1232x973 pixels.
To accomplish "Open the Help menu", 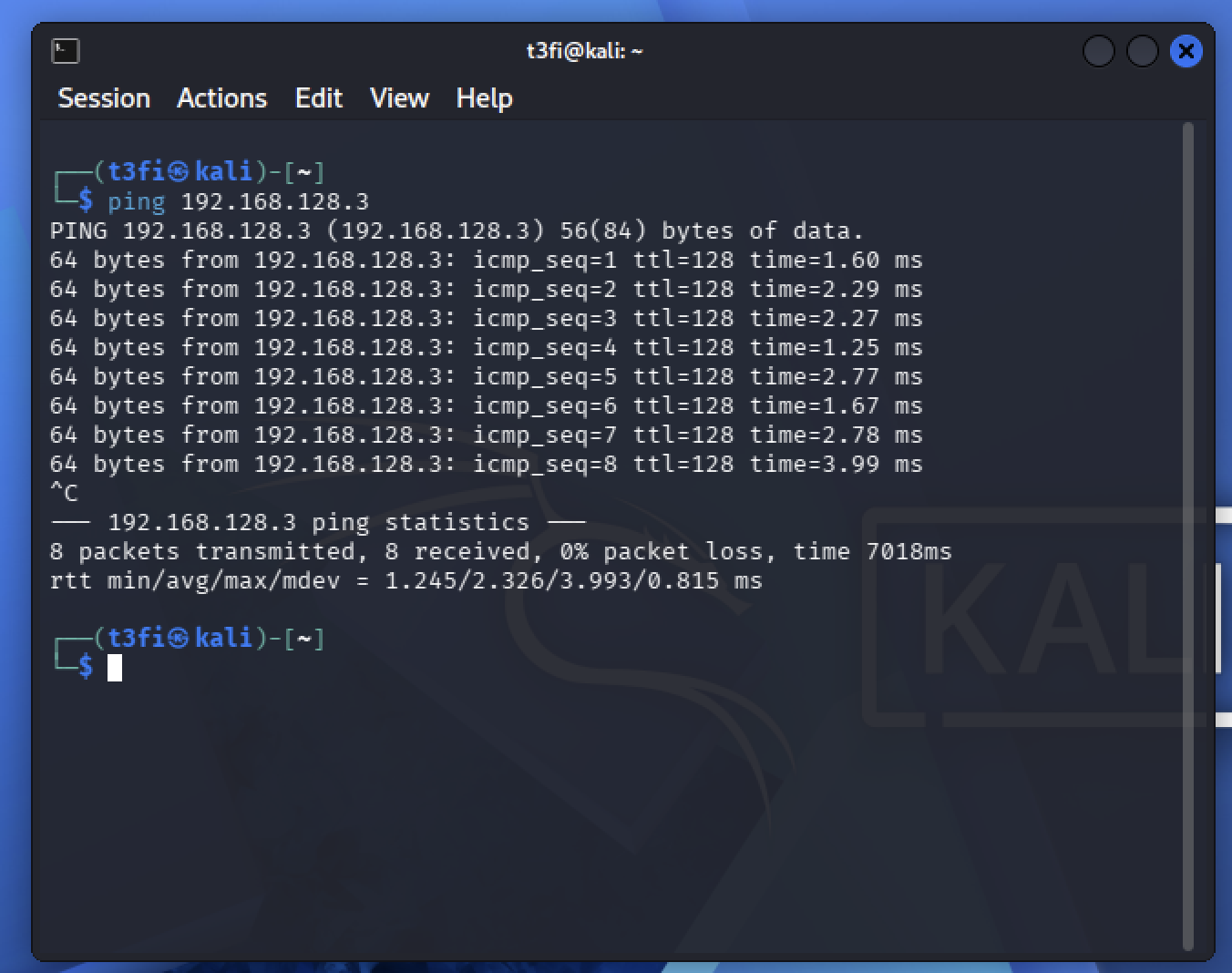I will [484, 98].
